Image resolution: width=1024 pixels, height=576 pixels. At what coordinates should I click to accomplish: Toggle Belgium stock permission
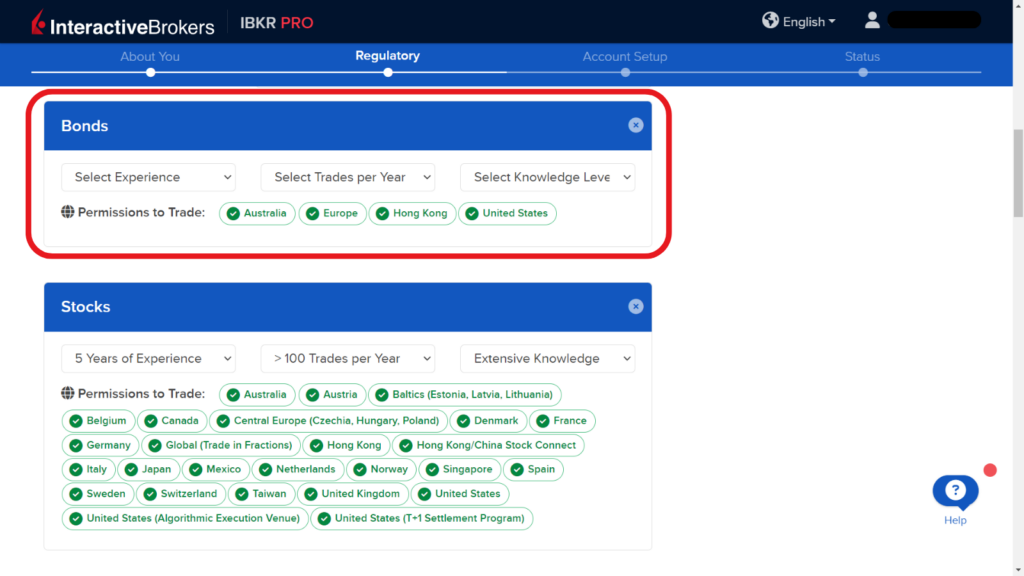(x=99, y=421)
